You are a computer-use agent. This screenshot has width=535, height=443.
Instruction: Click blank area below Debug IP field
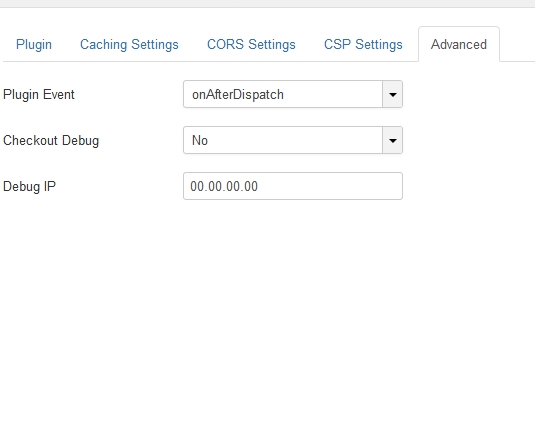pyautogui.click(x=268, y=307)
